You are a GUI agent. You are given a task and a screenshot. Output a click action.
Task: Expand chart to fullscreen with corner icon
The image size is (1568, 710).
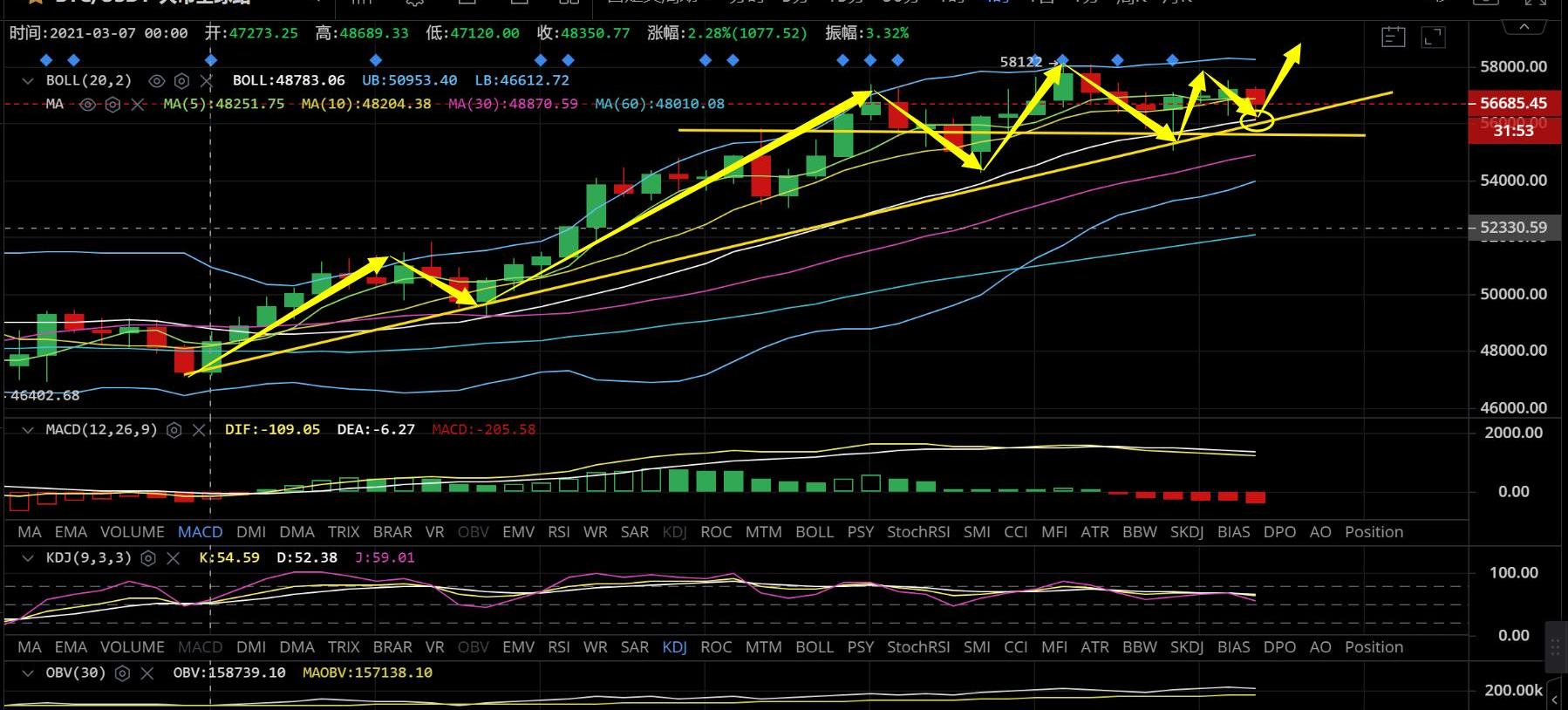1433,37
